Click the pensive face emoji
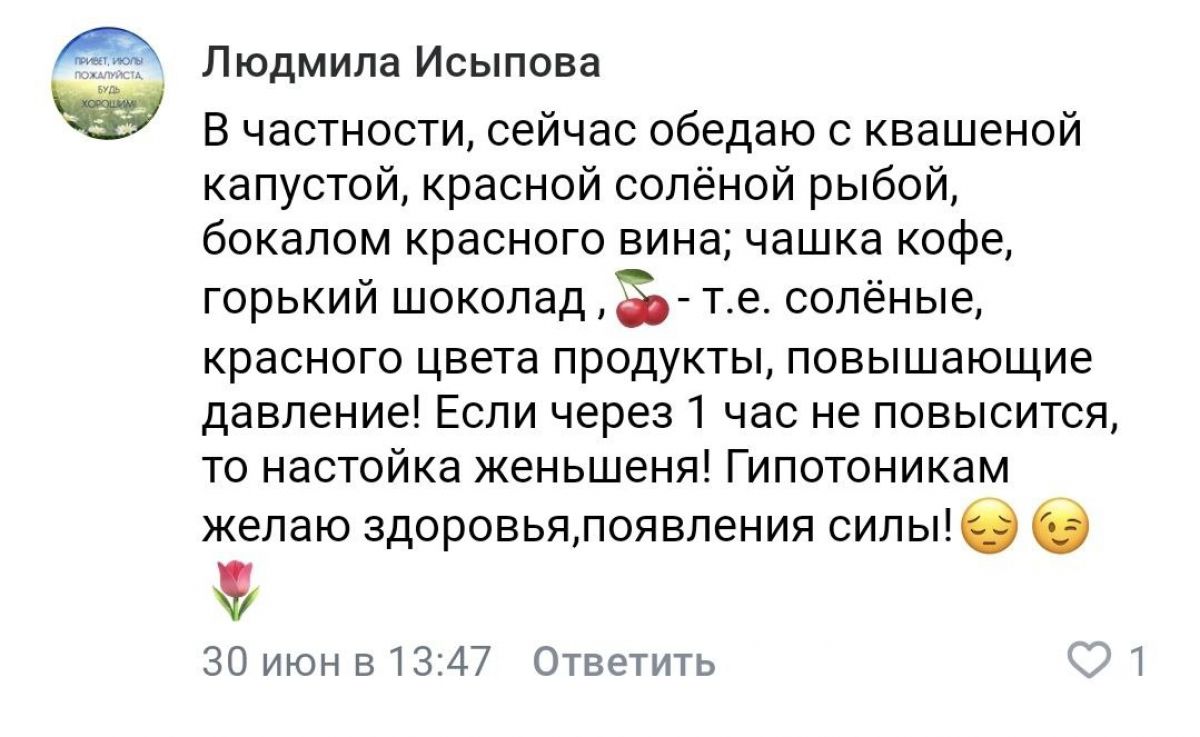 coord(986,524)
